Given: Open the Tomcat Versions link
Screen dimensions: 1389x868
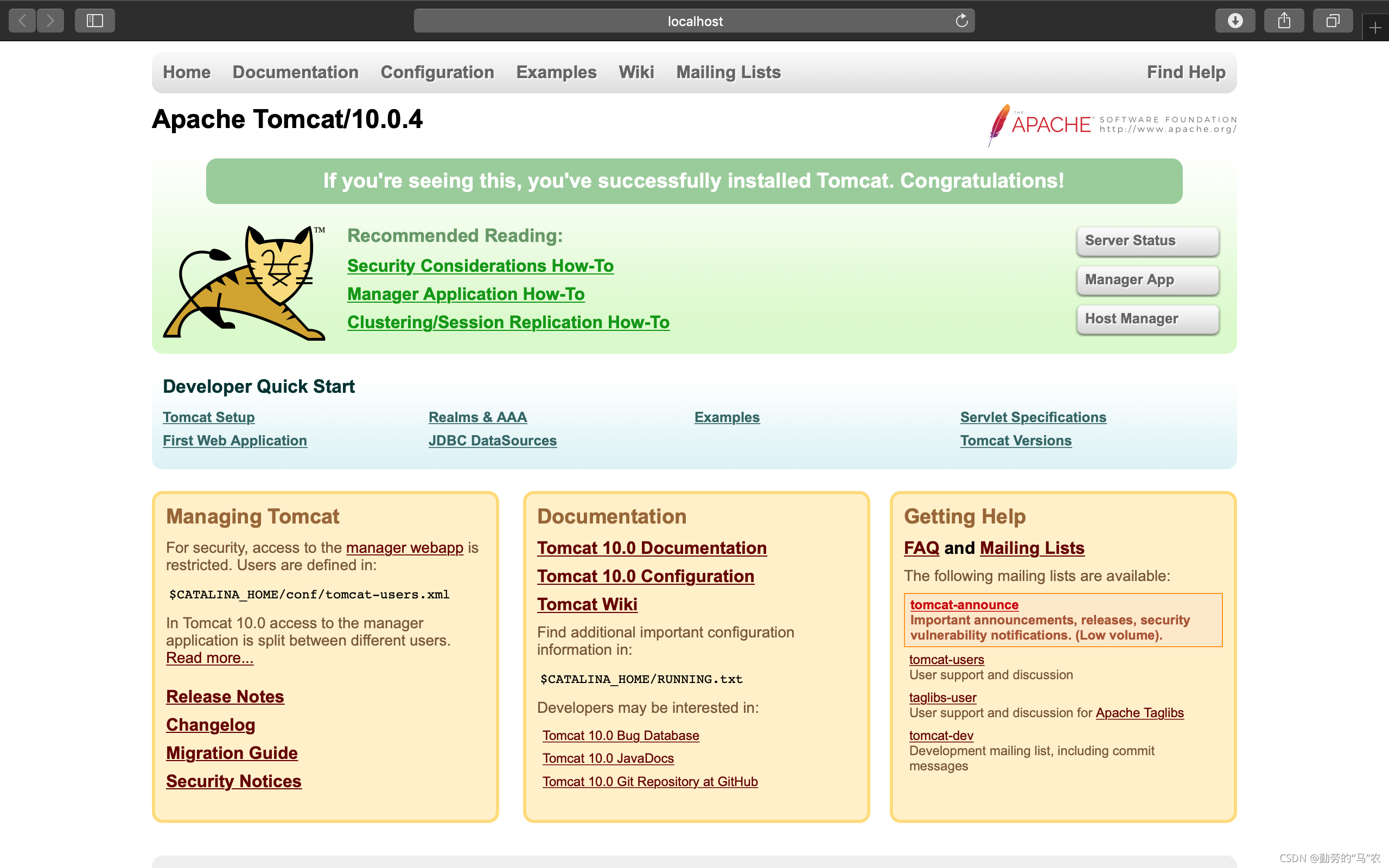Looking at the screenshot, I should point(1016,441).
